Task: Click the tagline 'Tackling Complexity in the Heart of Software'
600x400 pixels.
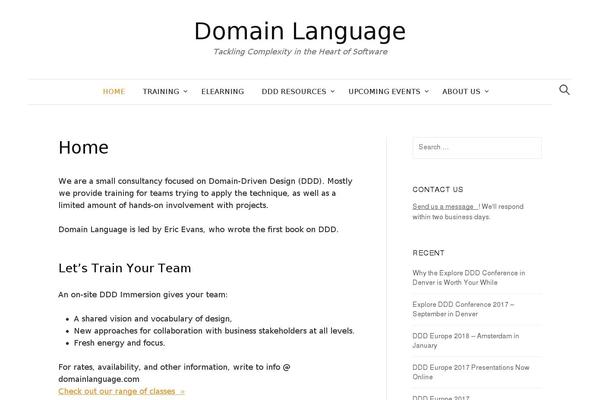Action: [300, 52]
